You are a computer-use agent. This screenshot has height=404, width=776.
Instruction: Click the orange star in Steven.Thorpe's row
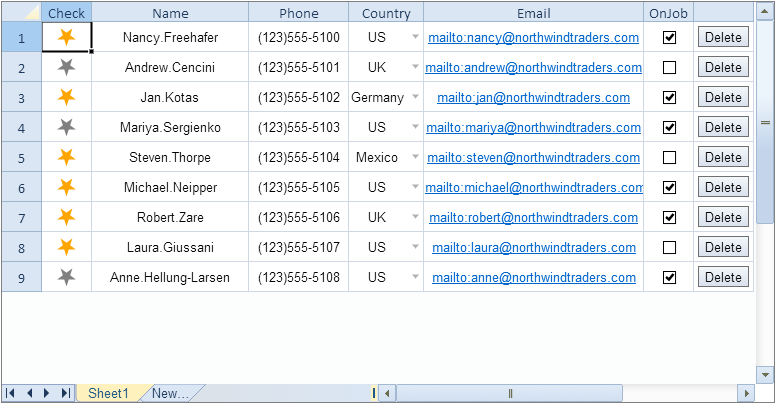pyautogui.click(x=66, y=157)
